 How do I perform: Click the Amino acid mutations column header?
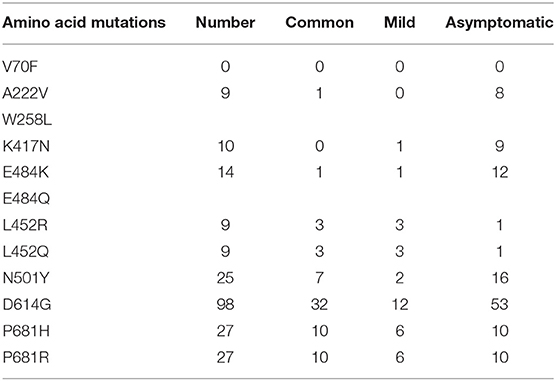(x=84, y=23)
